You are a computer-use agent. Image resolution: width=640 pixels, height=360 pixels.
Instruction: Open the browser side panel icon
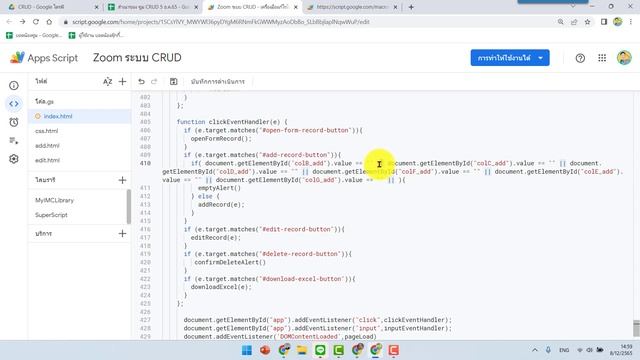(x=604, y=22)
